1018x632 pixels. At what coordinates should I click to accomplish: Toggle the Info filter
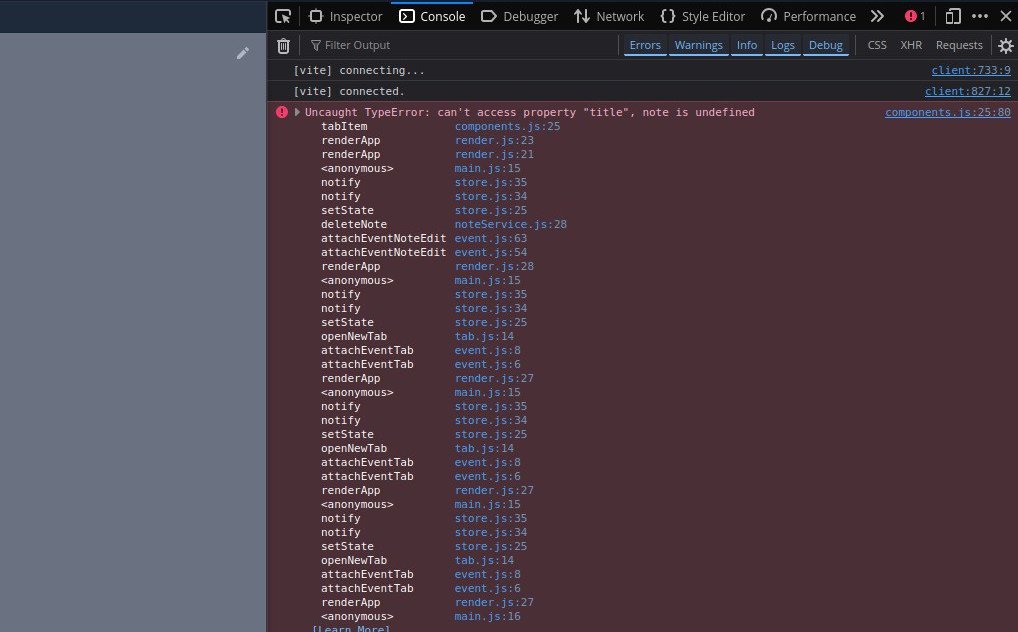(x=747, y=45)
